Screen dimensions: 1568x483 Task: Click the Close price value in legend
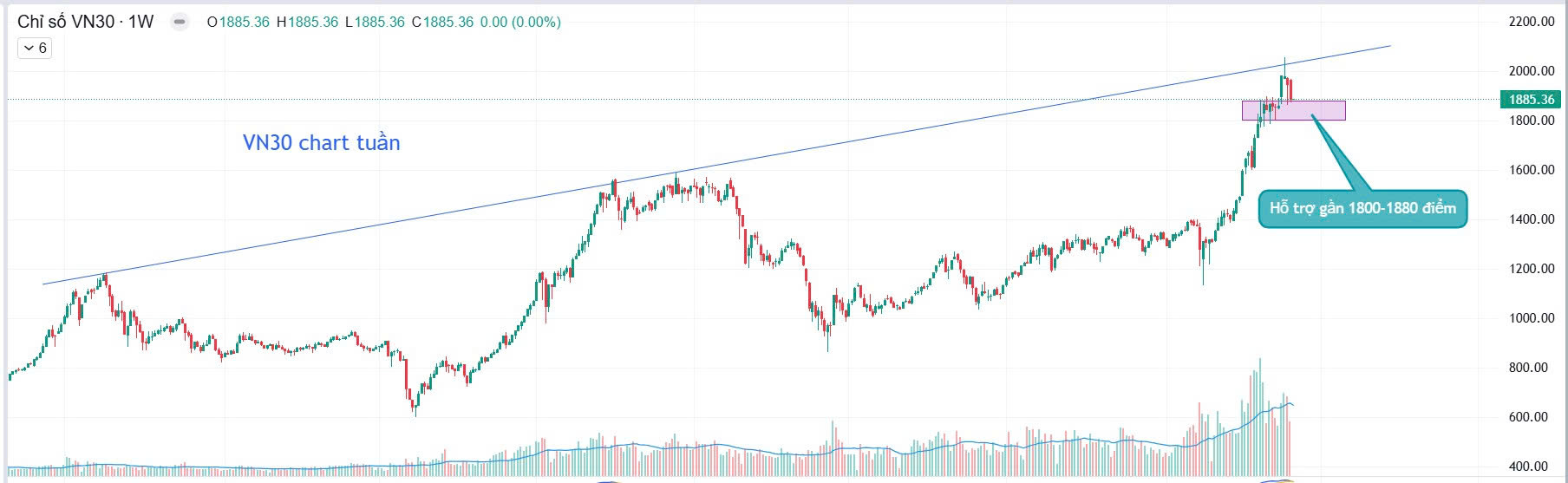pos(448,22)
